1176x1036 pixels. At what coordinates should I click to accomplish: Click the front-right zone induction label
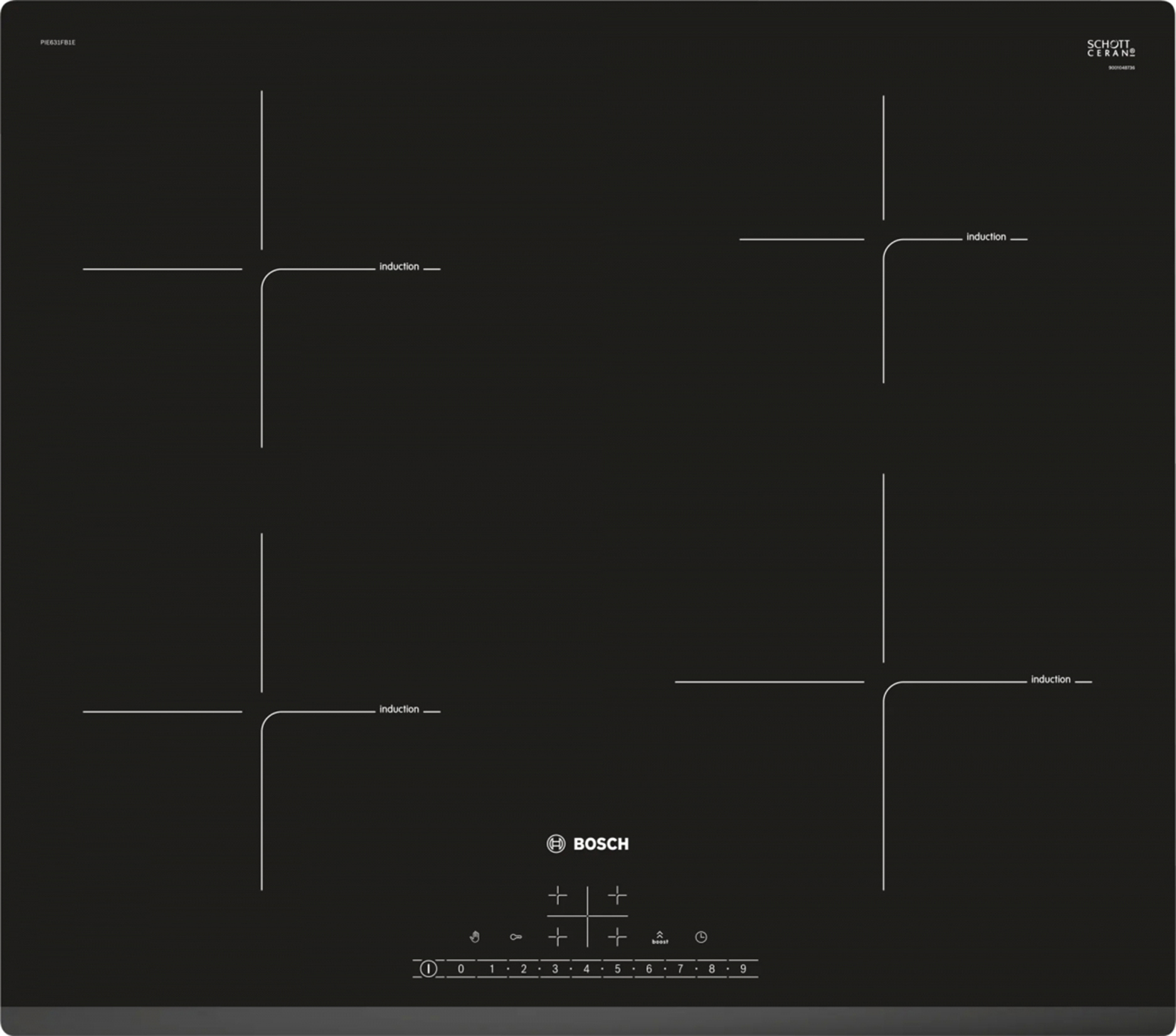(x=1051, y=679)
